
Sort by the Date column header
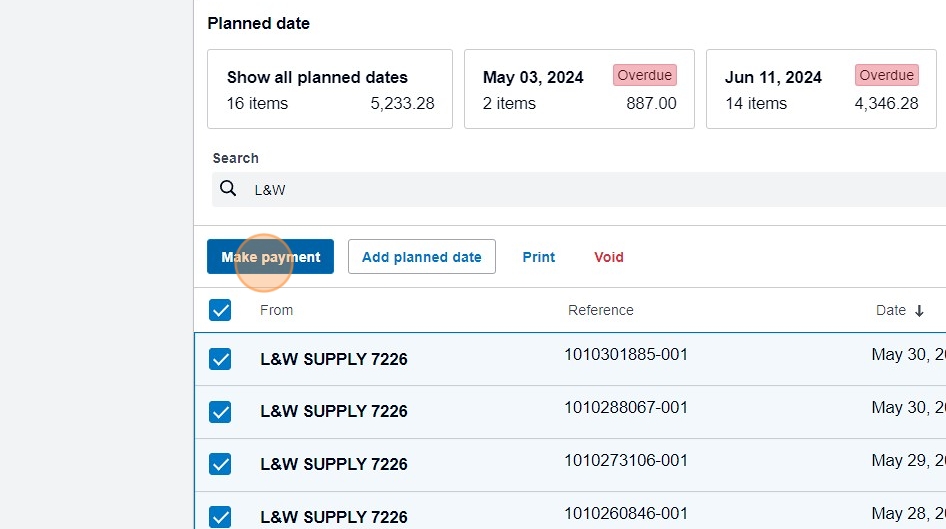(890, 311)
